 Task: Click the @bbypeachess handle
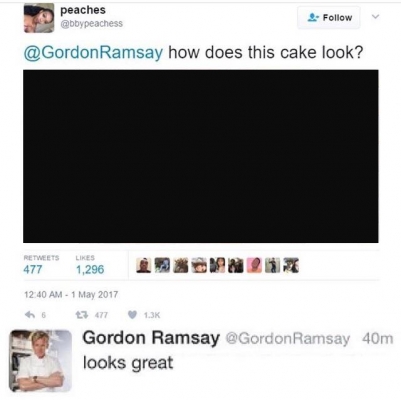click(91, 24)
